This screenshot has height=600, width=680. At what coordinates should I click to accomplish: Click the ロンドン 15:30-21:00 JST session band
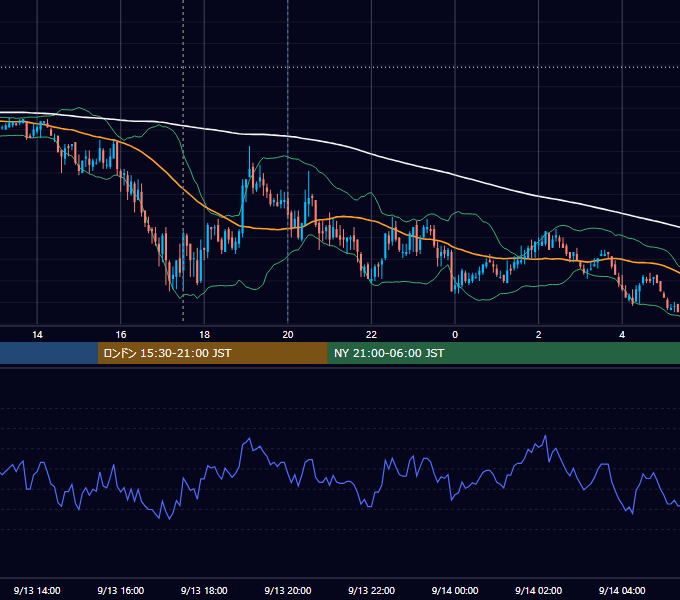(x=212, y=353)
